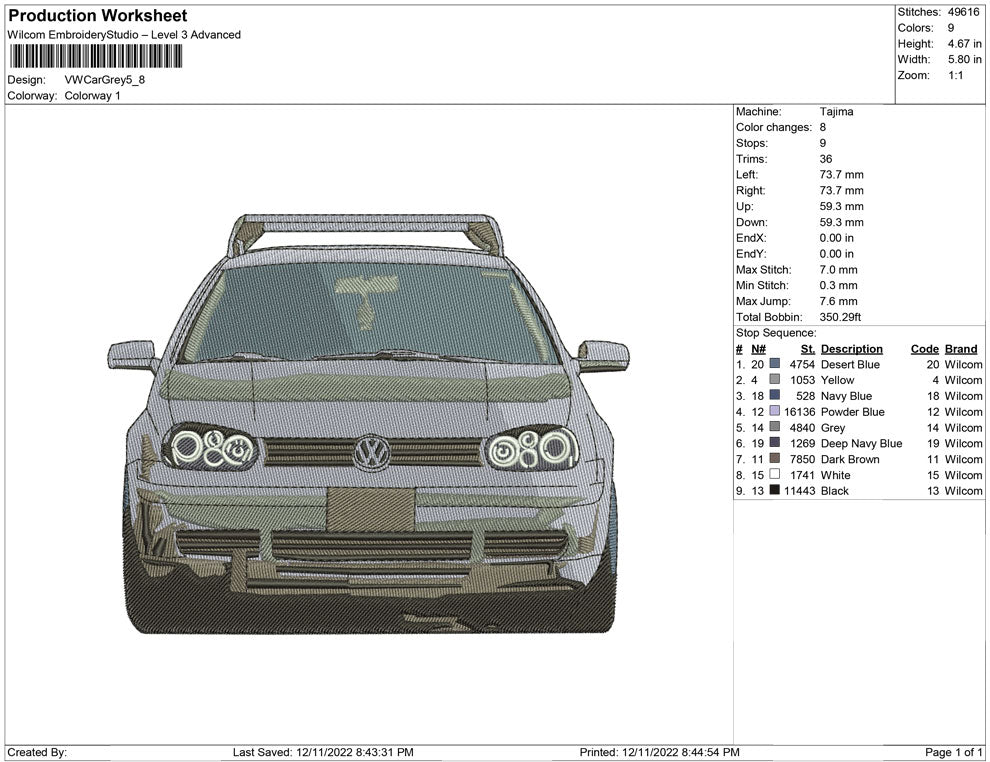Click the Page 1 of 1 label
Image resolution: width=990 pixels, height=762 pixels.
pyautogui.click(x=953, y=752)
